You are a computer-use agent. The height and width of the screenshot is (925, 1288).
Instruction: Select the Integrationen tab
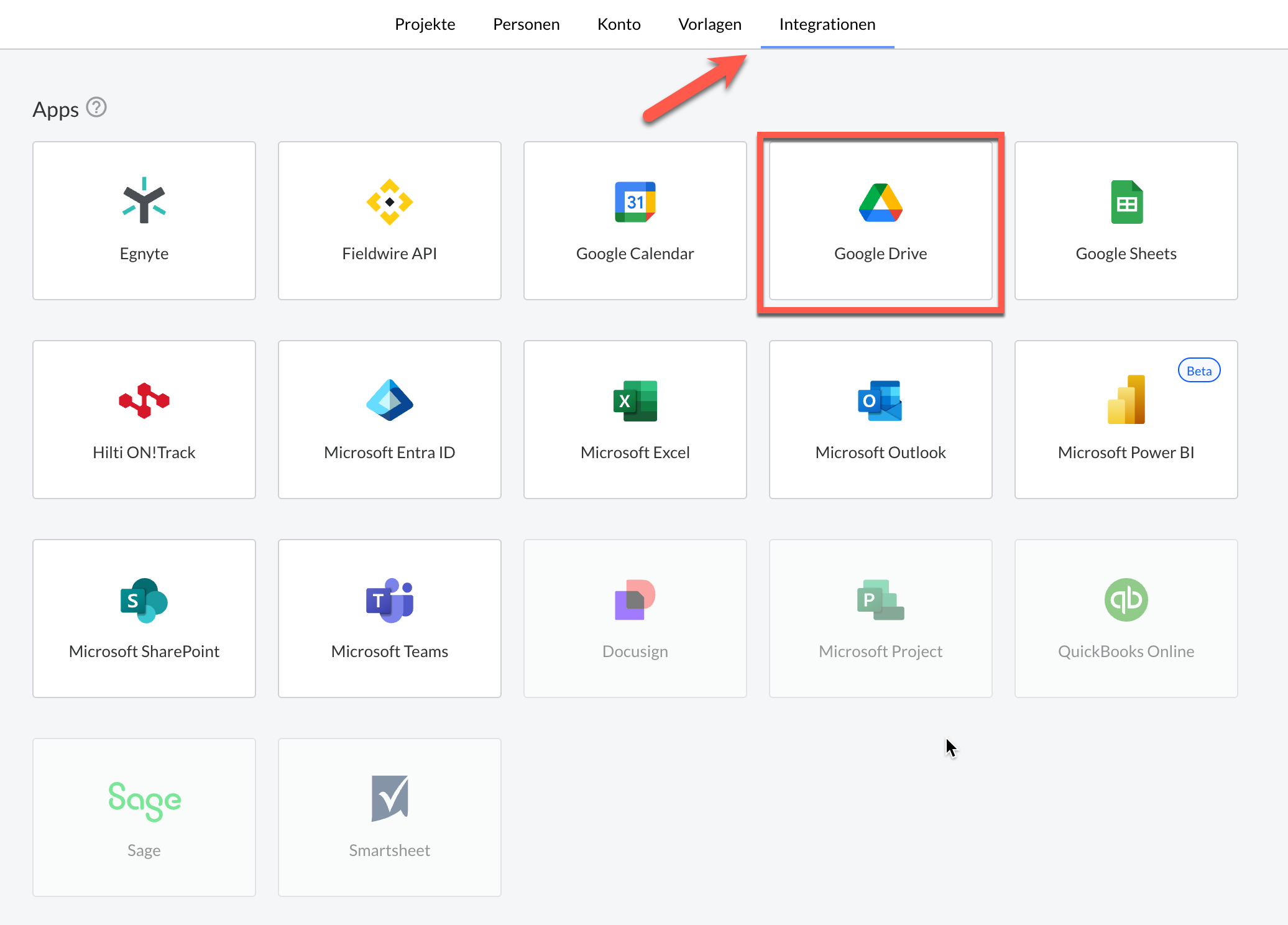tap(827, 24)
